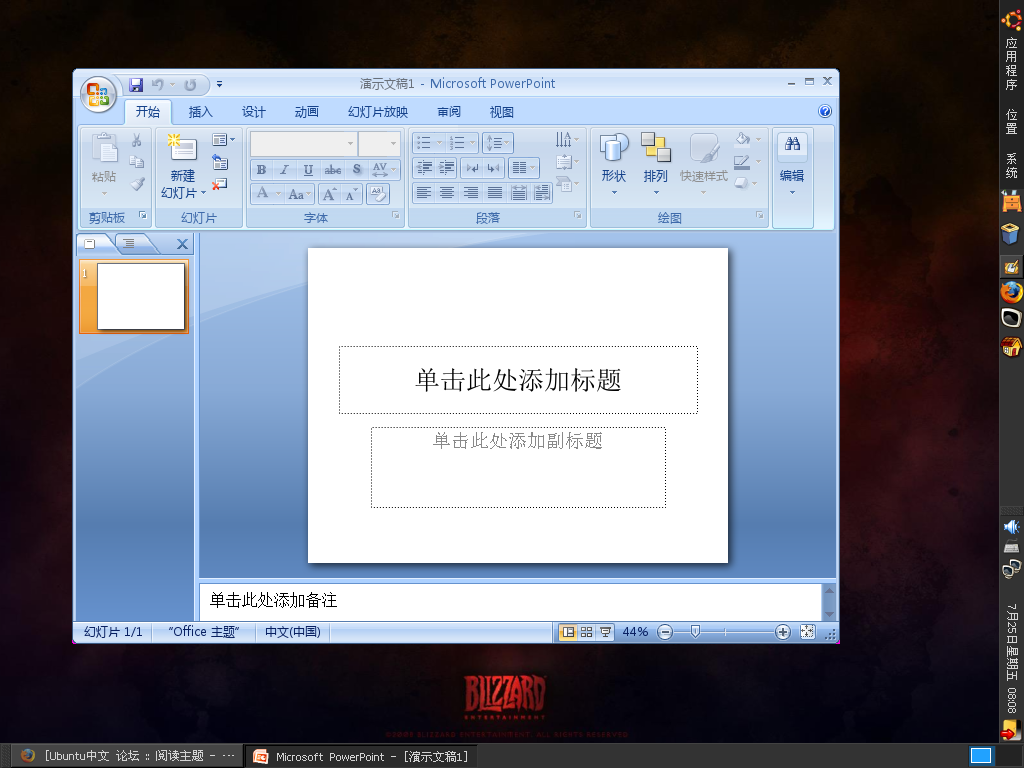Viewport: 1024px width, 768px height.
Task: Align text right
Action: (471, 193)
